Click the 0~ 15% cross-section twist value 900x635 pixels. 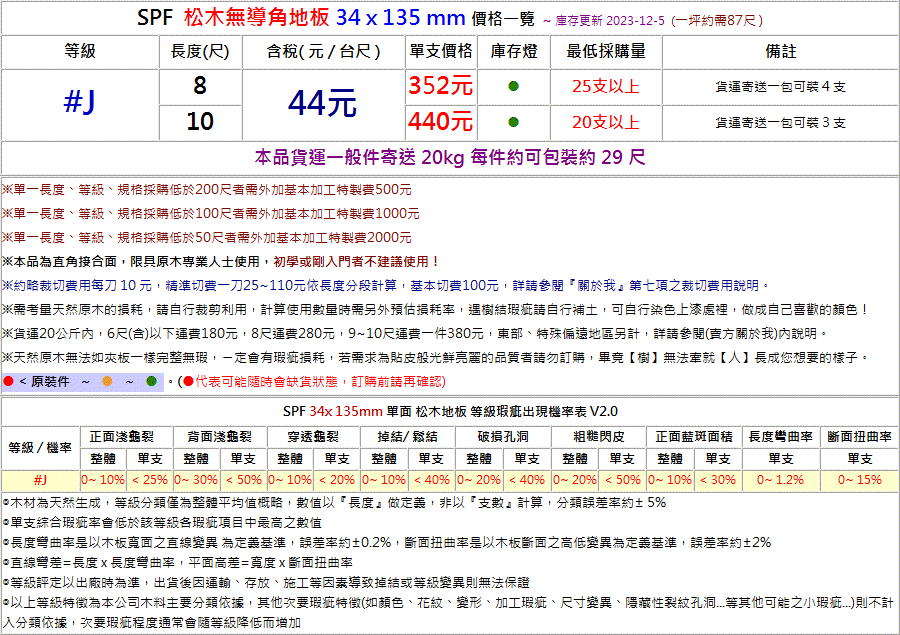pos(859,480)
